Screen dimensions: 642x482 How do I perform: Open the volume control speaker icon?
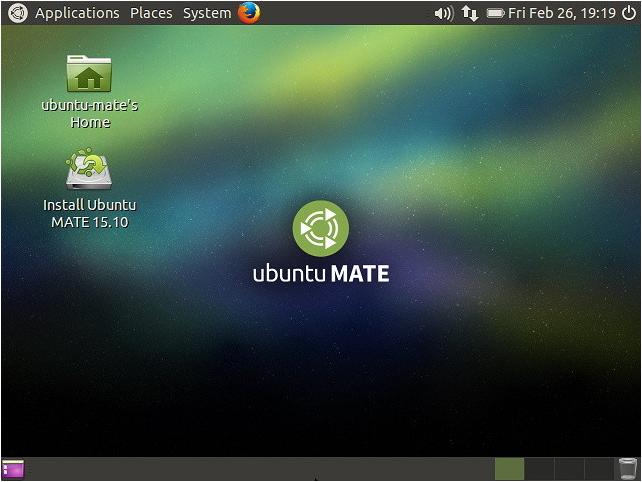pyautogui.click(x=444, y=14)
